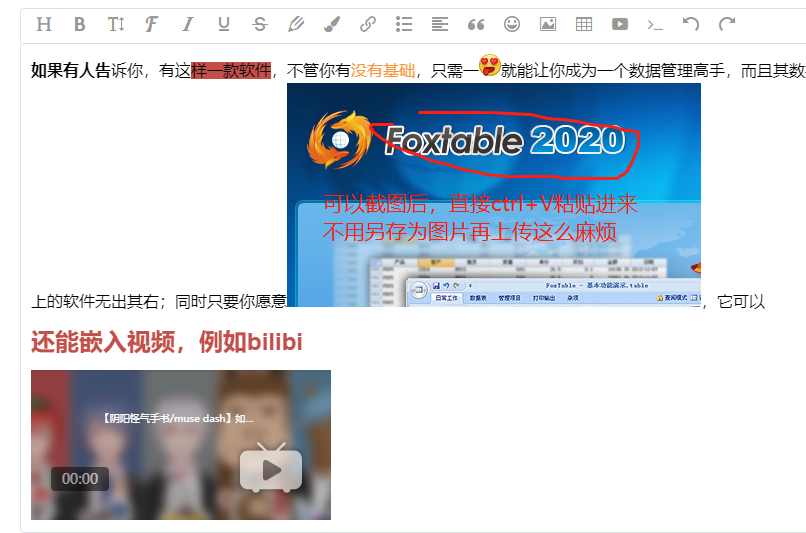Pick the text color pen tool
This screenshot has height=533, width=806.
click(296, 24)
